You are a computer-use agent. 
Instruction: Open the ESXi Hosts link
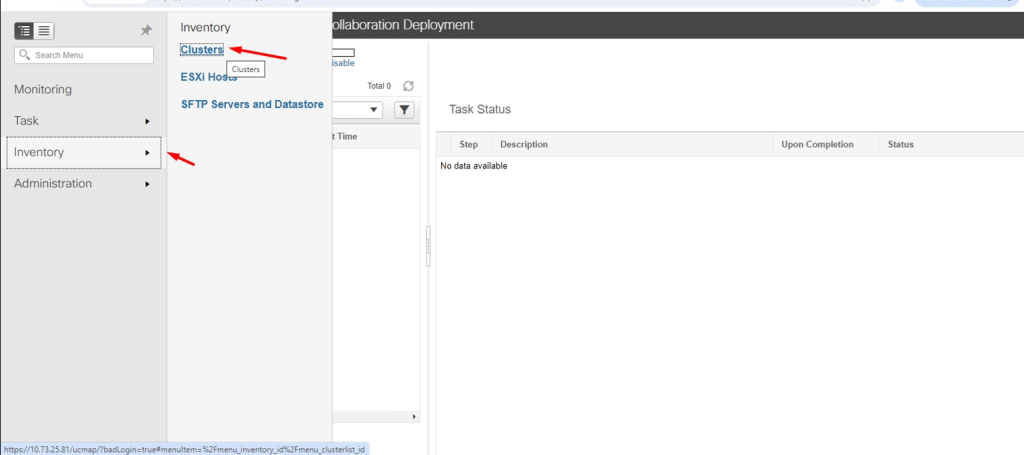(208, 76)
